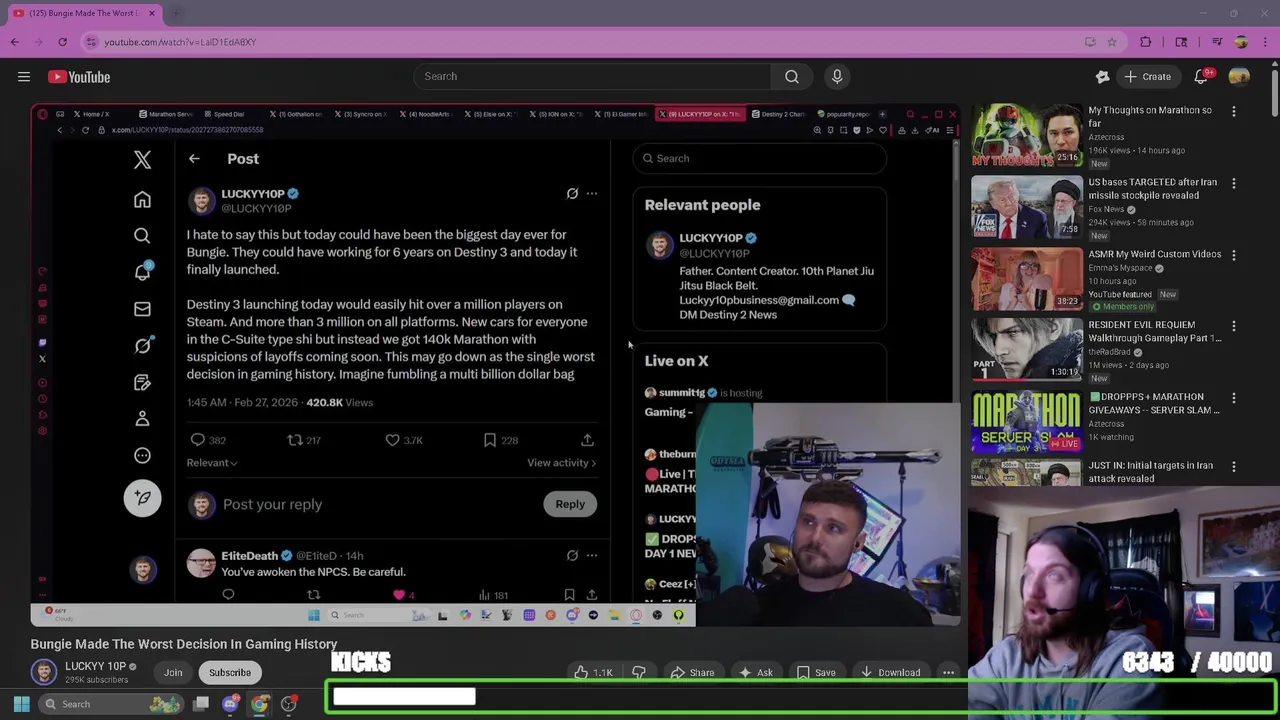1280x720 pixels.
Task: Go back with the browser back arrow
Action: click(15, 42)
